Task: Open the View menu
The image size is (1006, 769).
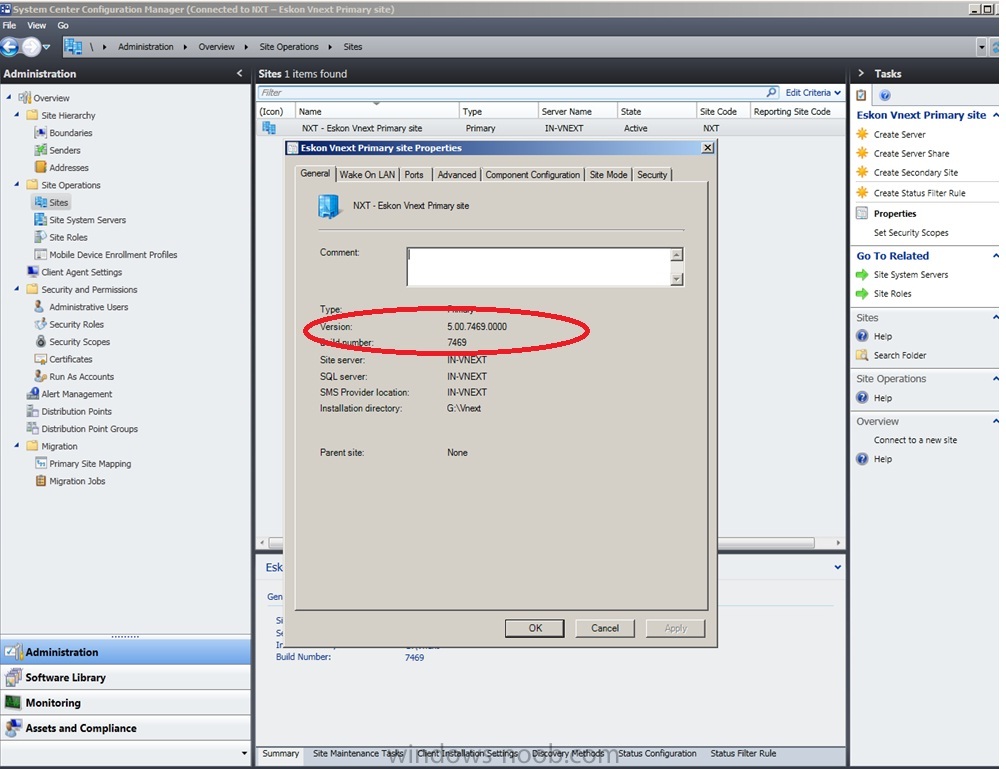Action: (37, 26)
